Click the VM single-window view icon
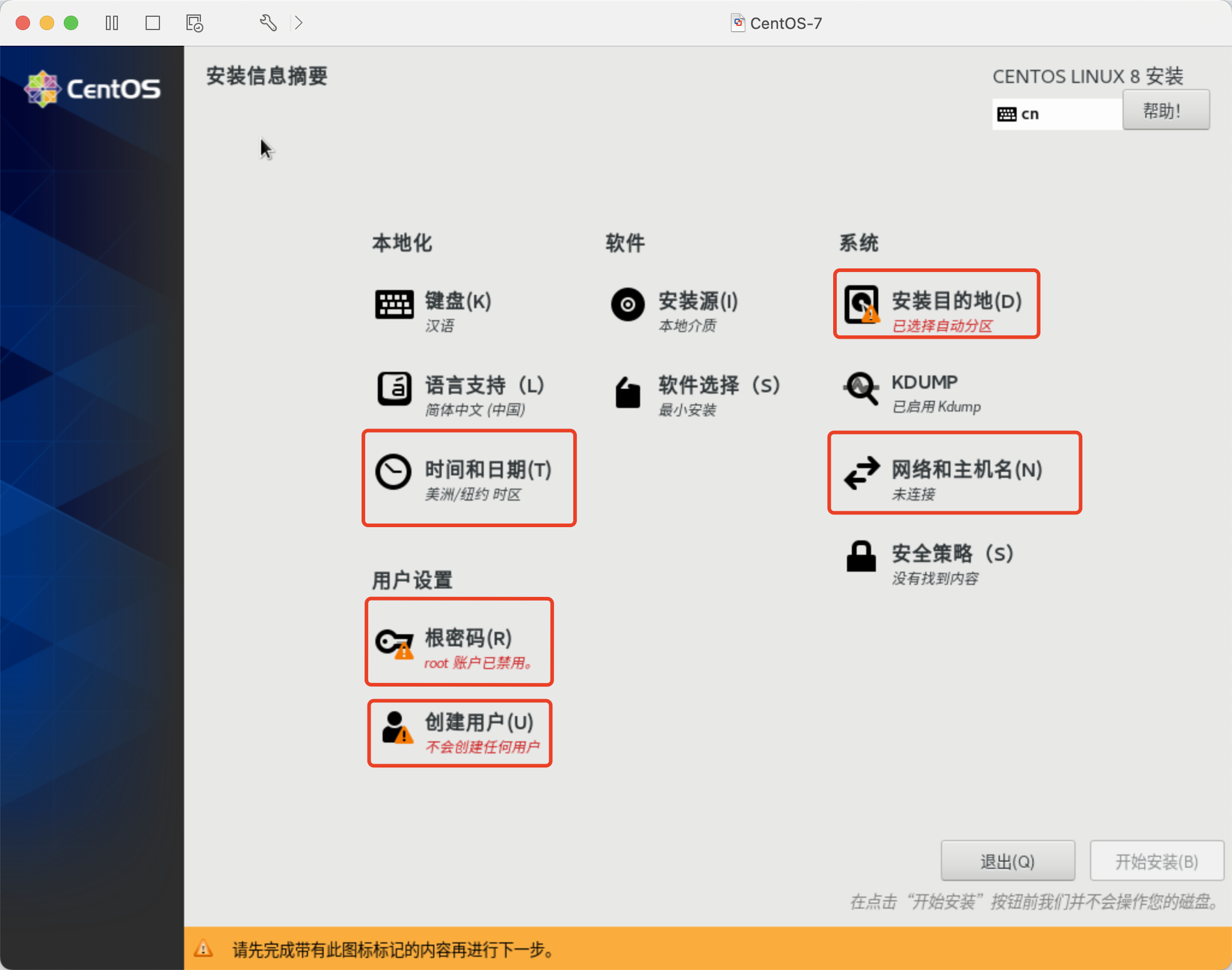This screenshot has width=1232, height=970. (x=153, y=23)
